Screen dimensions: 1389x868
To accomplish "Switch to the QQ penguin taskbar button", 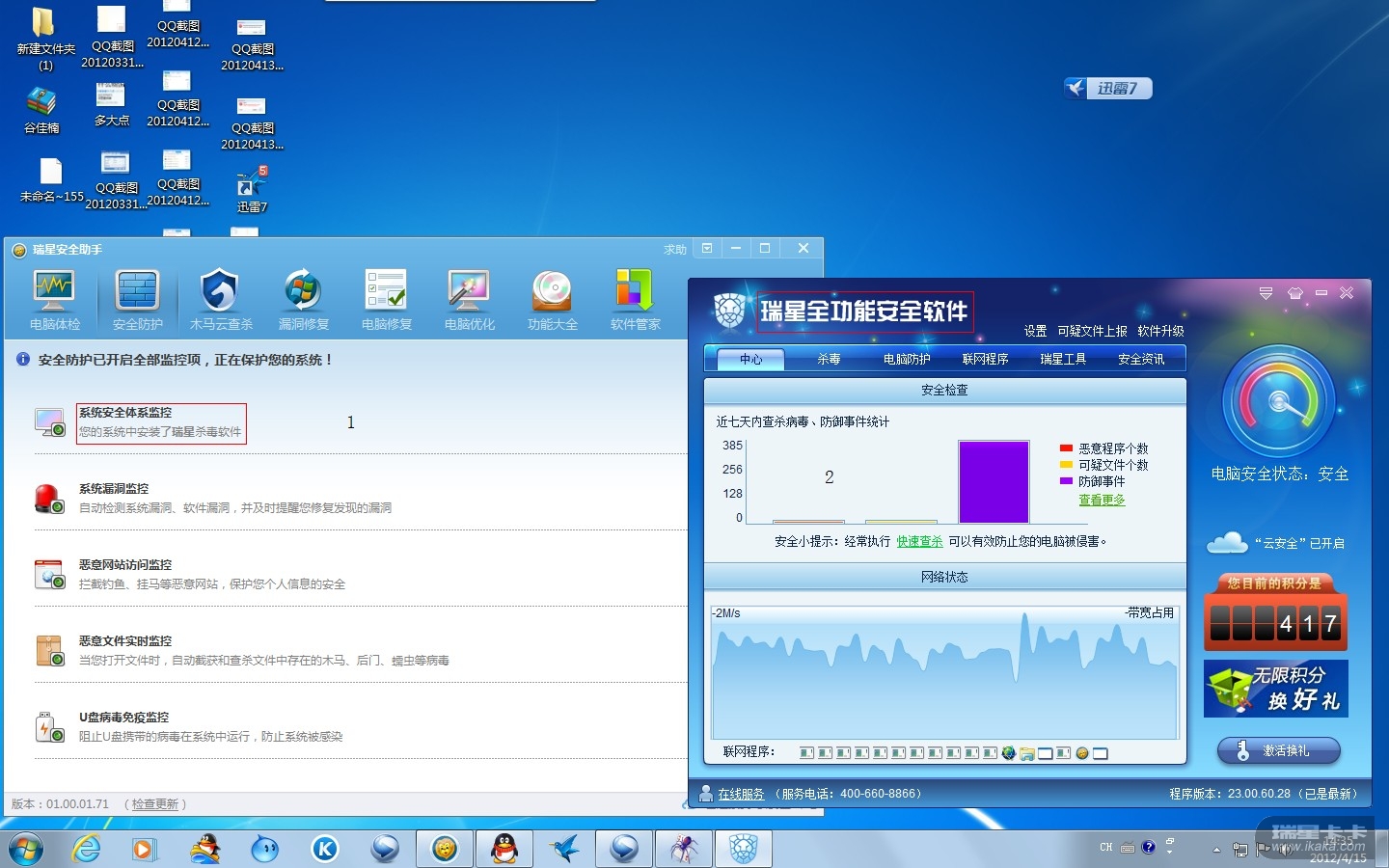I will tap(504, 849).
